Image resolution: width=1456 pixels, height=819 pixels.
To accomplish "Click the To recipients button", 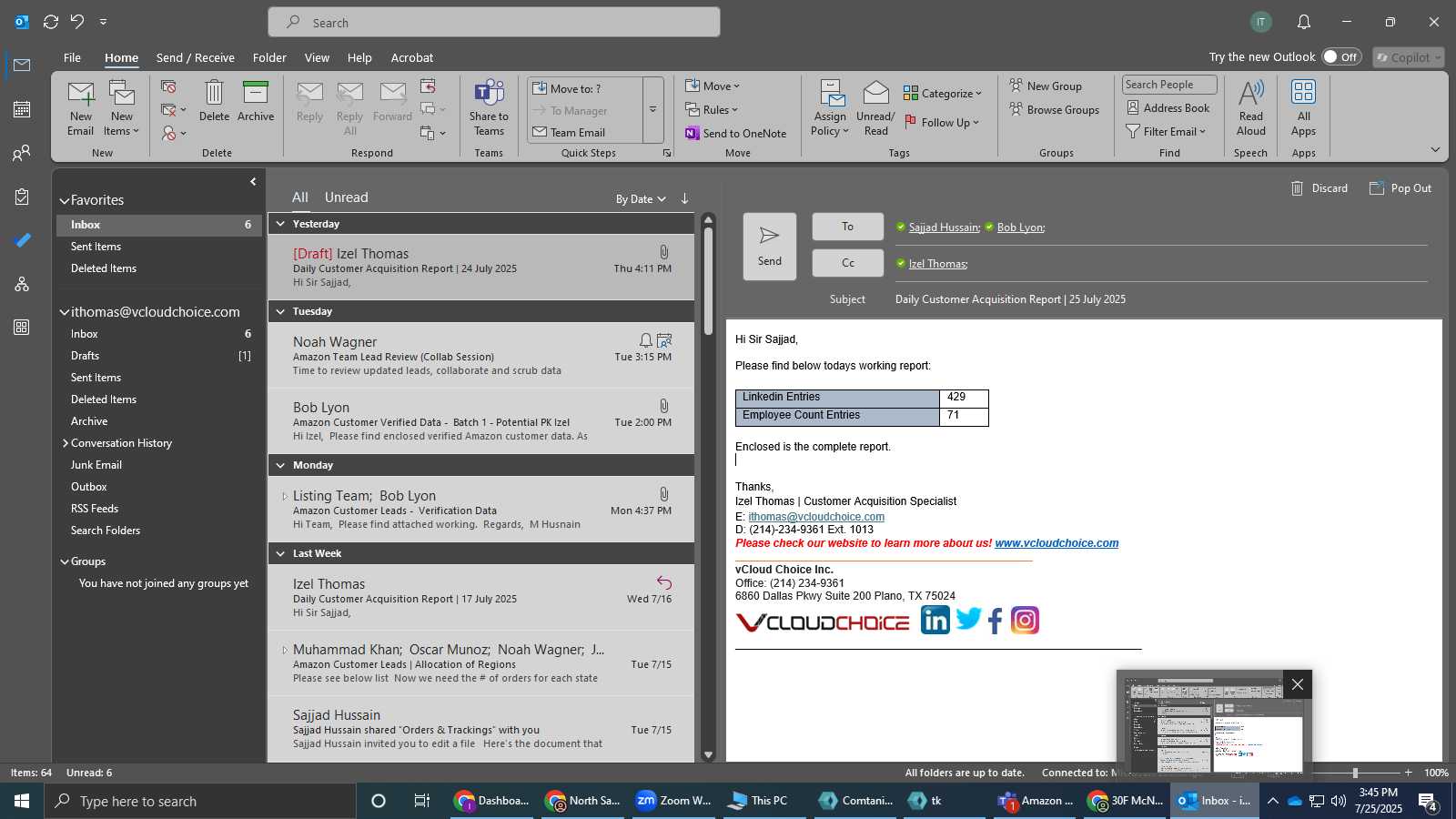I will pos(848,227).
